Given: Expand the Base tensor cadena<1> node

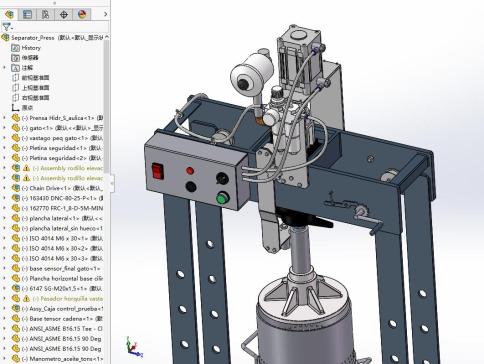Looking at the screenshot, I should 4,319.
